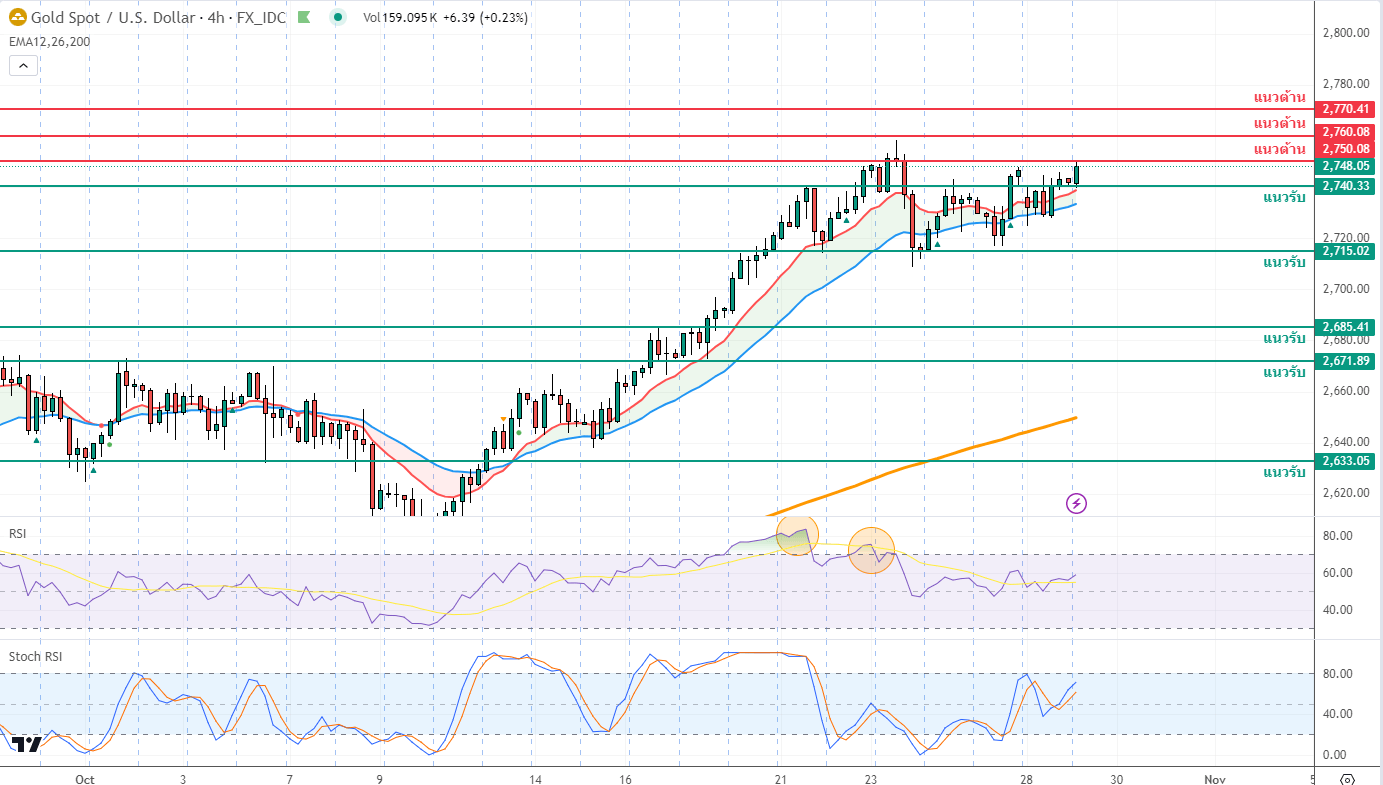Select the 2,748.05 current price label
The width and height of the screenshot is (1383, 785).
tap(1345, 166)
